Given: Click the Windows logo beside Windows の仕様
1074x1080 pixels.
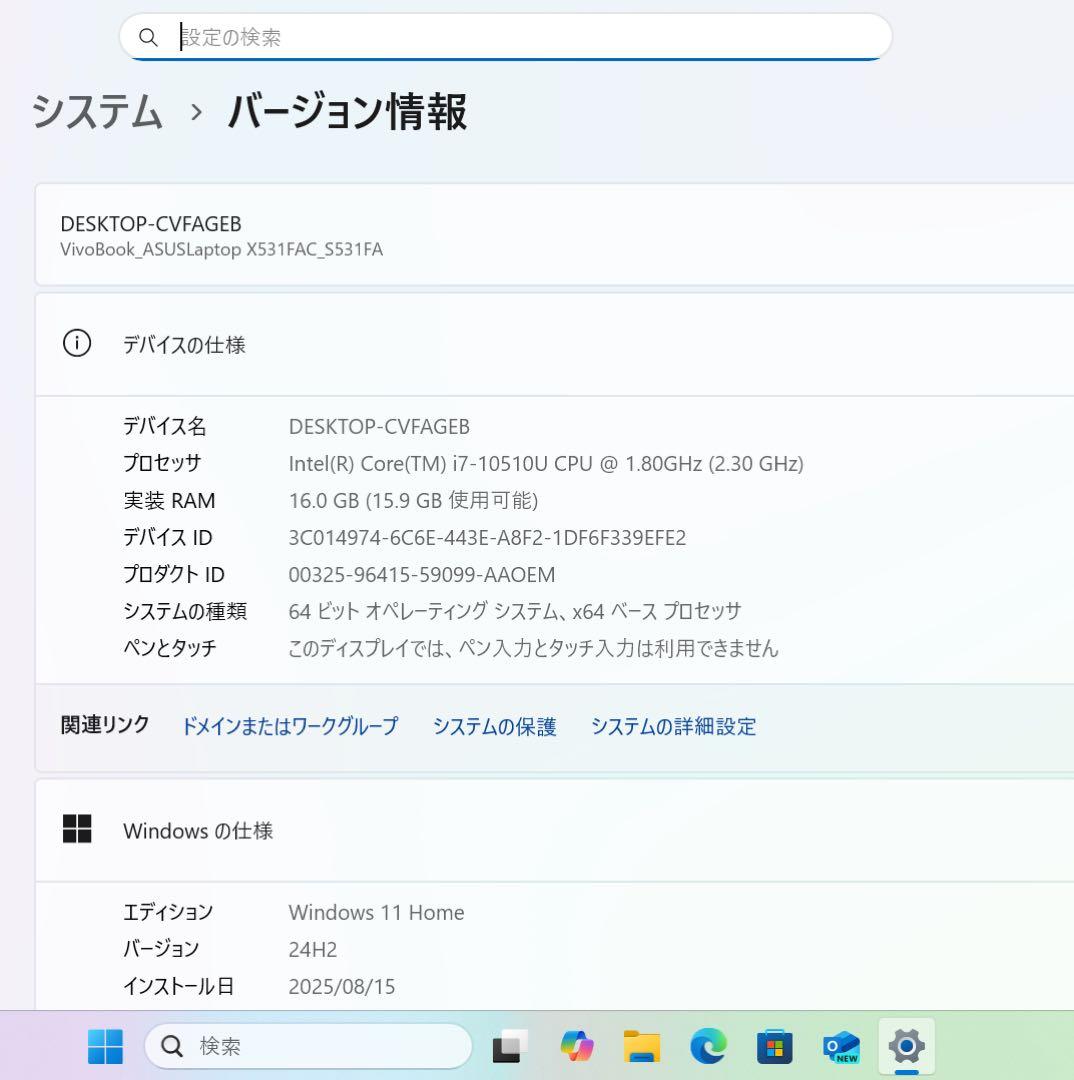Looking at the screenshot, I should (x=77, y=829).
